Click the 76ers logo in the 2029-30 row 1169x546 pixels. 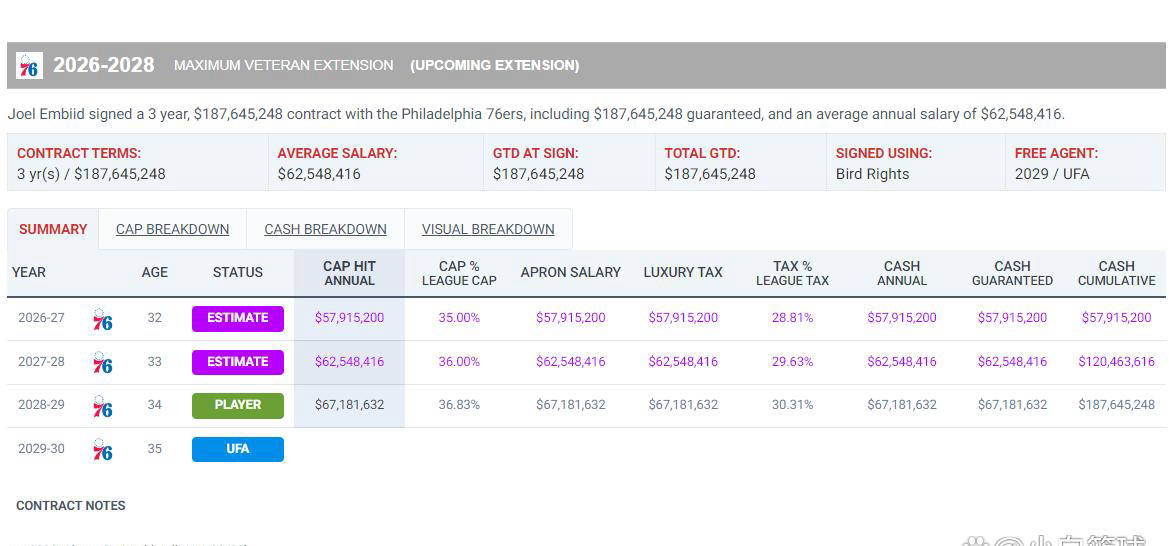102,450
